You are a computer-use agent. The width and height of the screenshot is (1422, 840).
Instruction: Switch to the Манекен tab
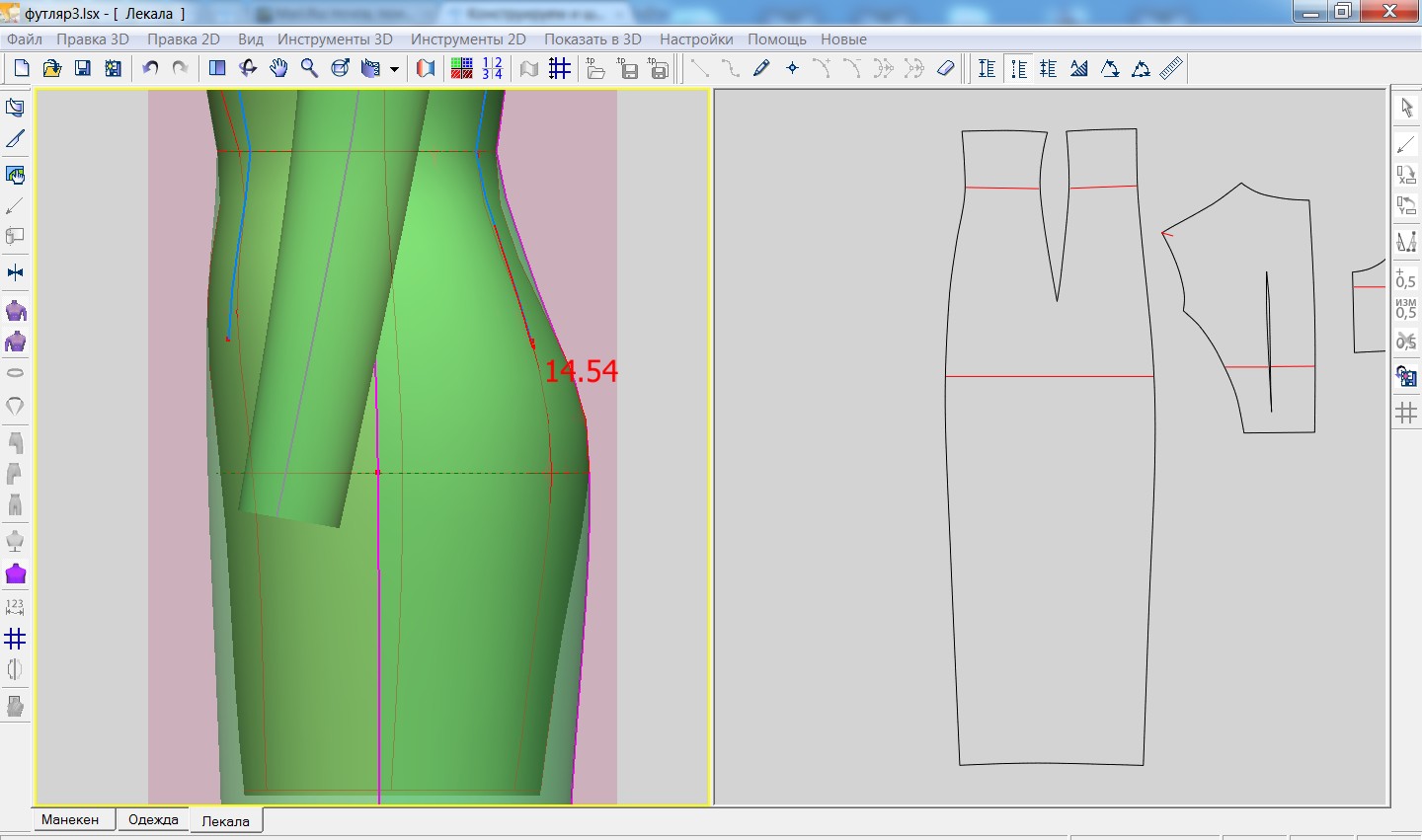click(x=70, y=819)
